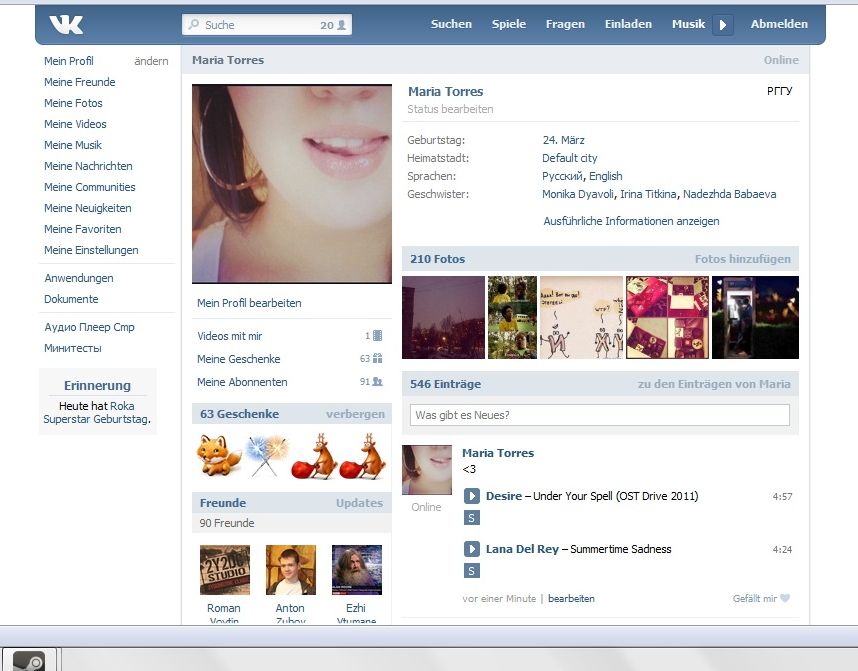Open Meine Nachrichten
The height and width of the screenshot is (671, 858).
pos(88,166)
